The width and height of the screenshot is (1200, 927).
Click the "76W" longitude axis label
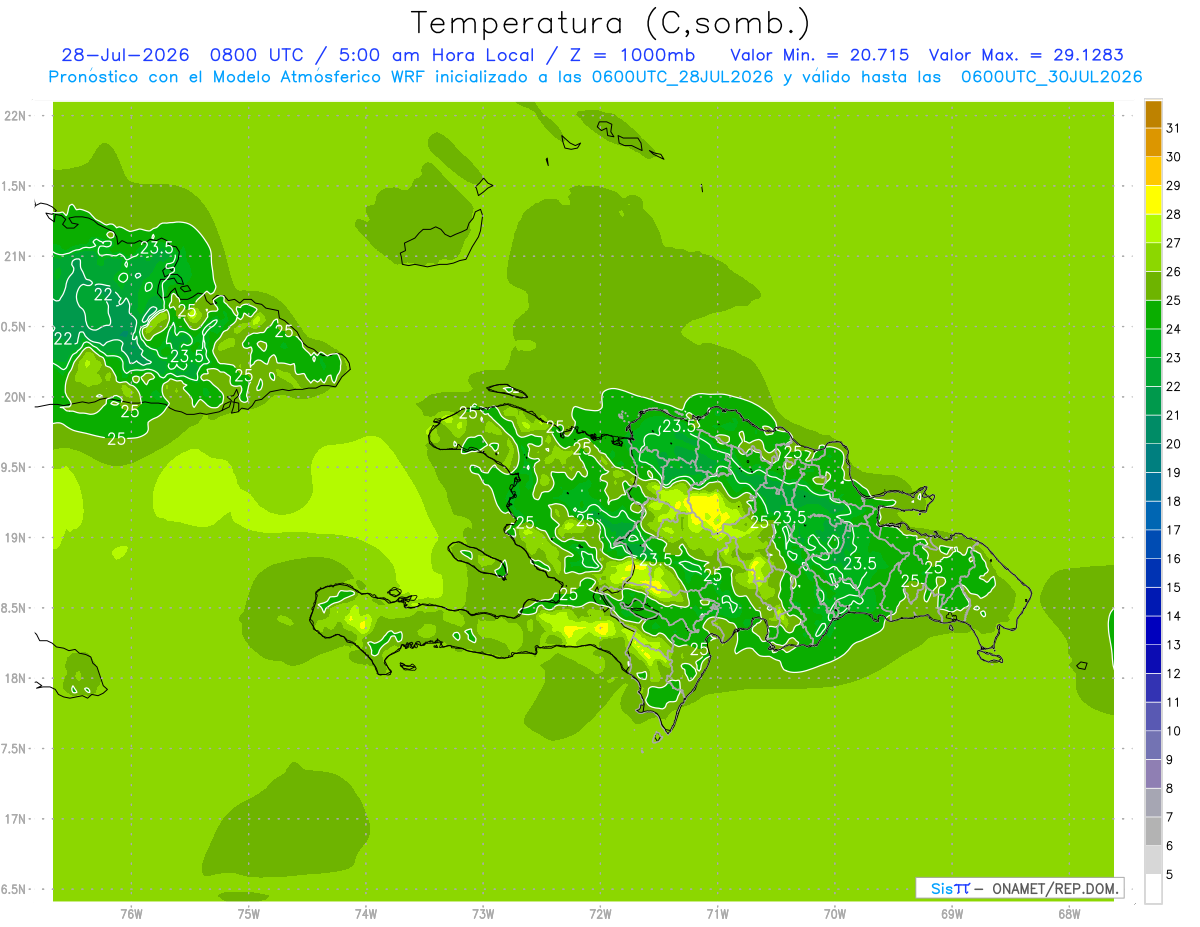pos(131,913)
